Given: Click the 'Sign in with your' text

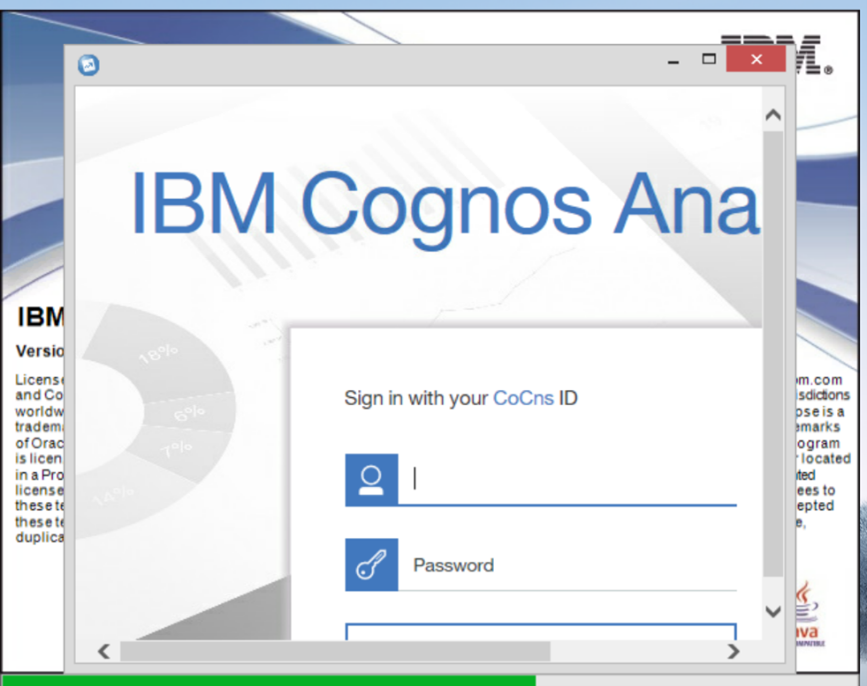Looking at the screenshot, I should [x=416, y=398].
